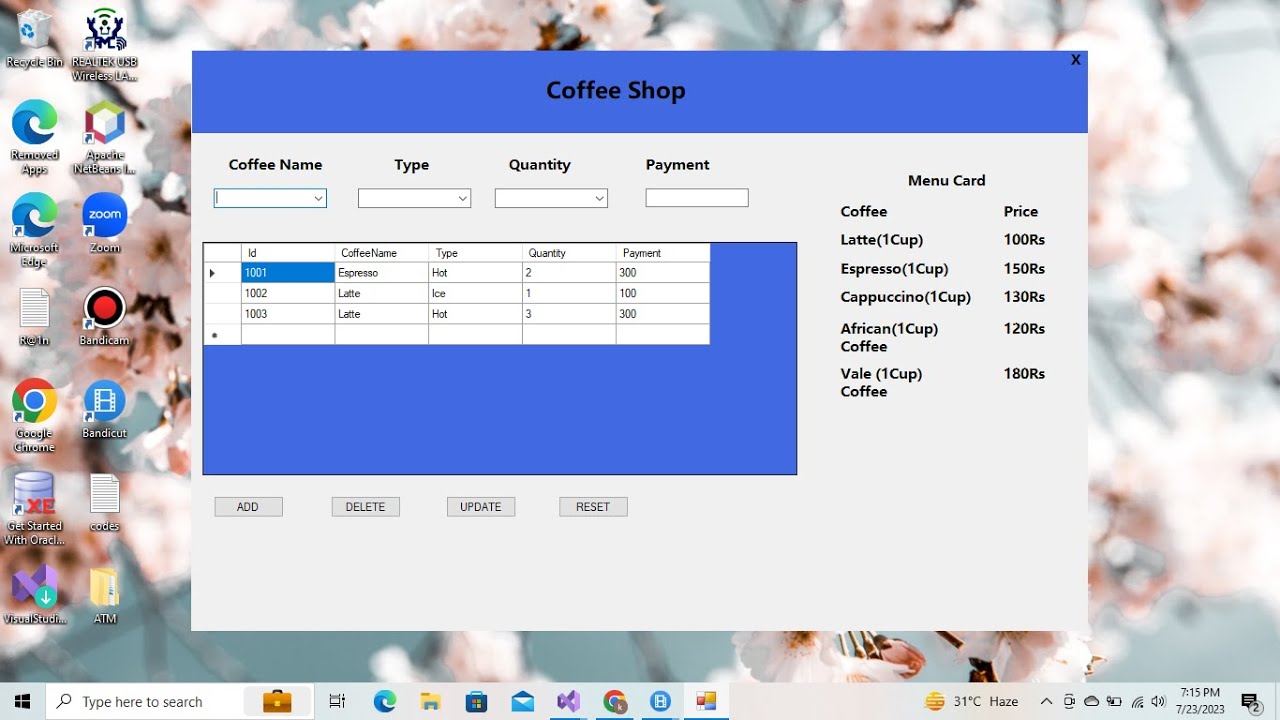Click Cappuccino(1Cup) in Menu Card
The height and width of the screenshot is (720, 1280).
point(906,297)
